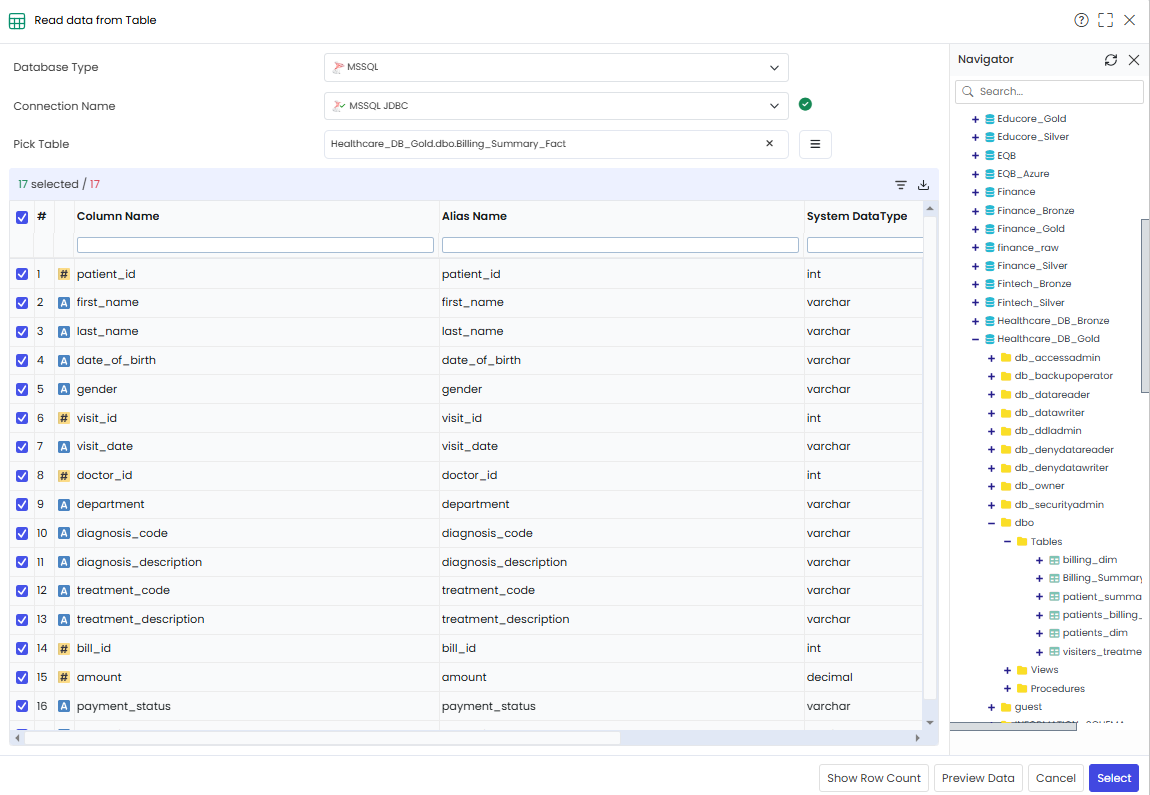This screenshot has width=1150, height=795.
Task: Open the Database Type dropdown
Action: pyautogui.click(x=556, y=67)
